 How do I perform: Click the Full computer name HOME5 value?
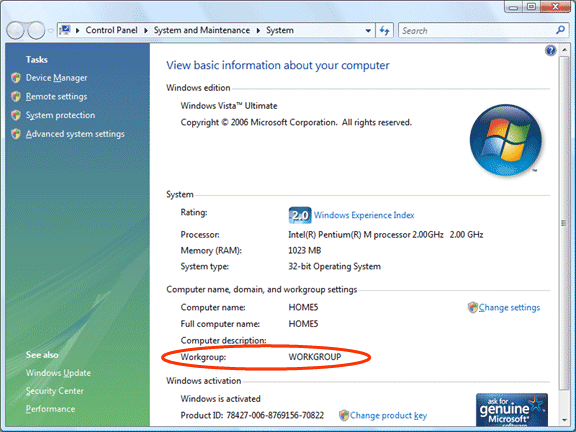pos(303,324)
